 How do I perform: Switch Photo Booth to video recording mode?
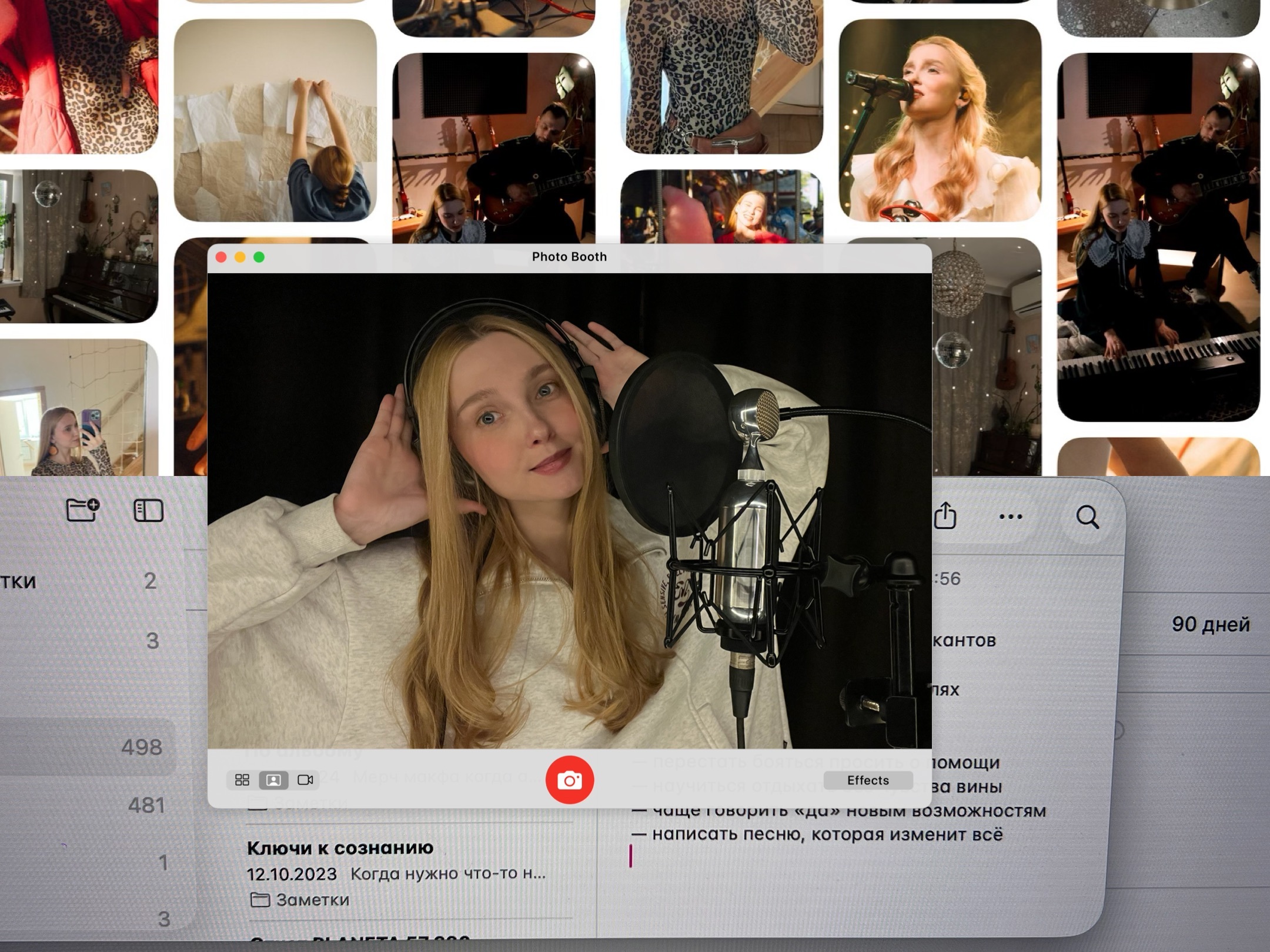pos(305,780)
